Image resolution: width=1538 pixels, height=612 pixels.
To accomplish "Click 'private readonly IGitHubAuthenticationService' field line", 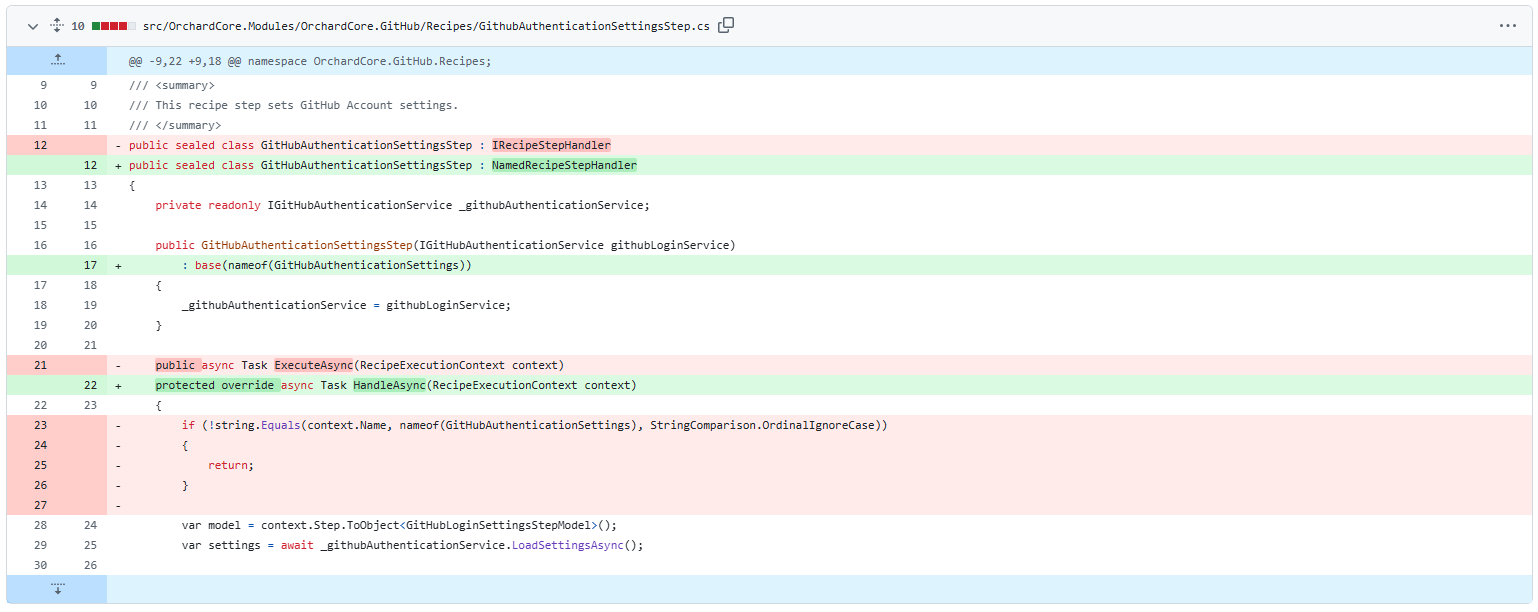I will pyautogui.click(x=402, y=205).
